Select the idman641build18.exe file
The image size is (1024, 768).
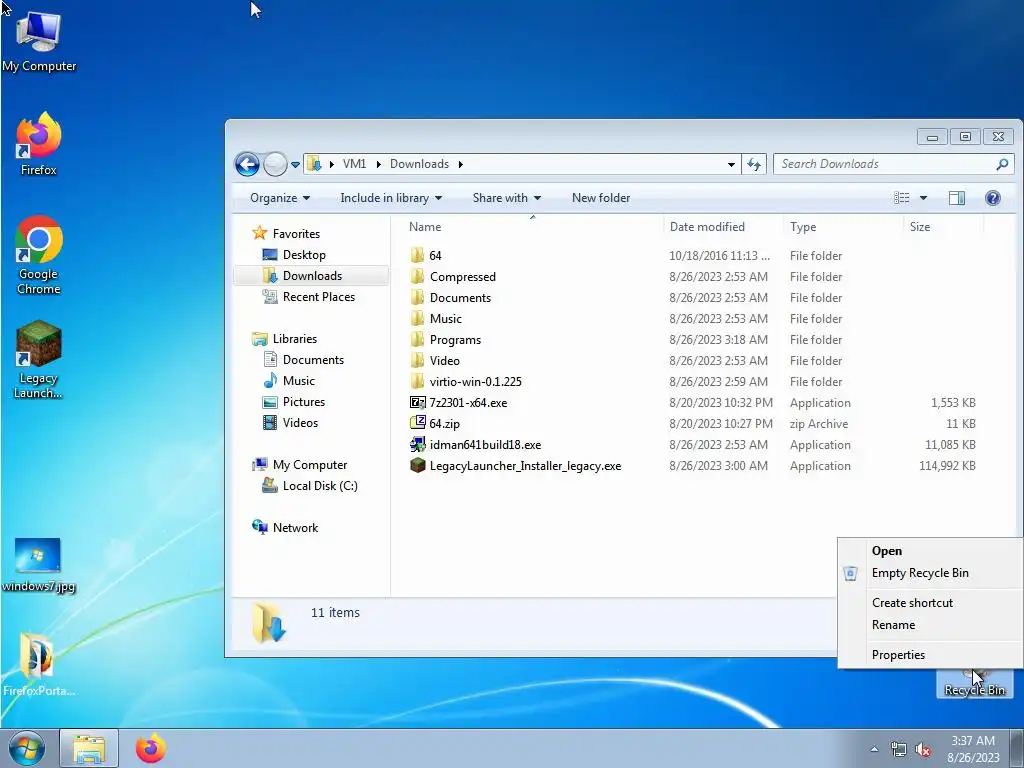click(475, 445)
